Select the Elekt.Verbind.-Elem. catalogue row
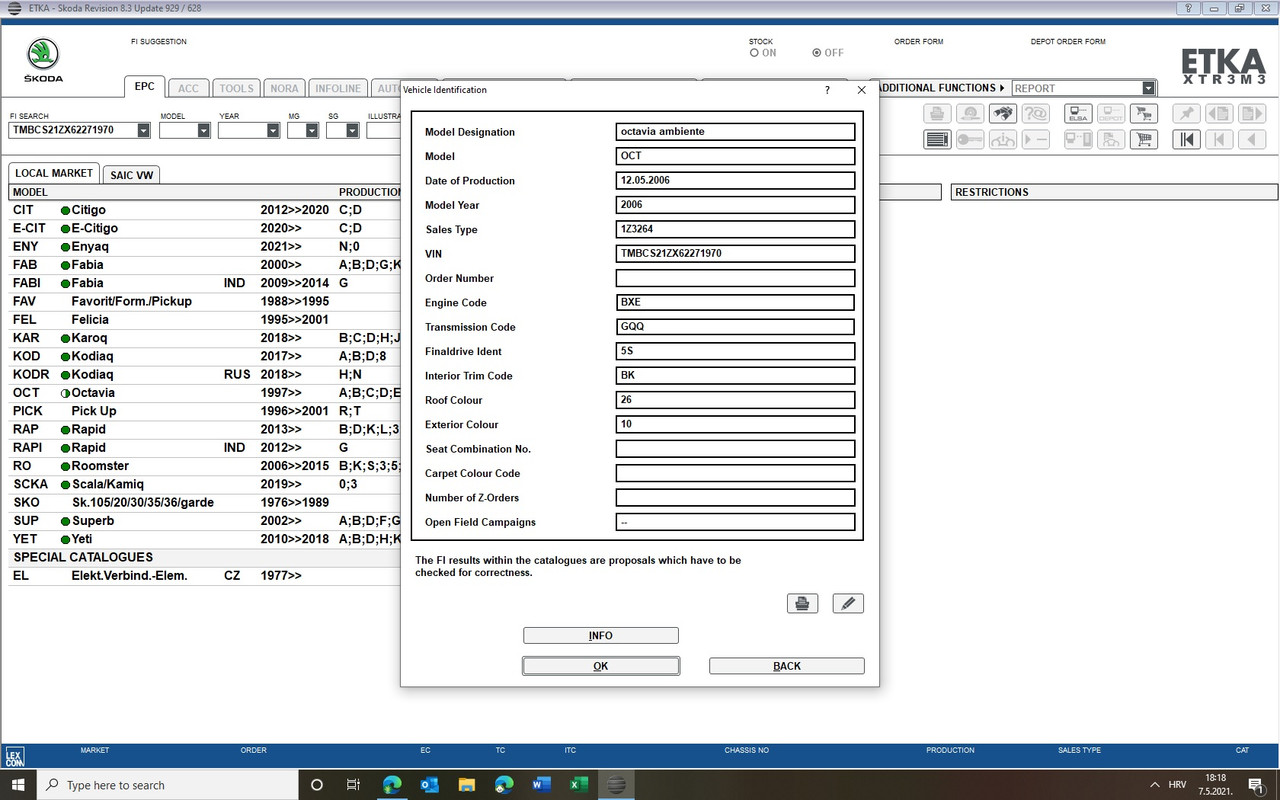The height and width of the screenshot is (800, 1280). point(204,576)
